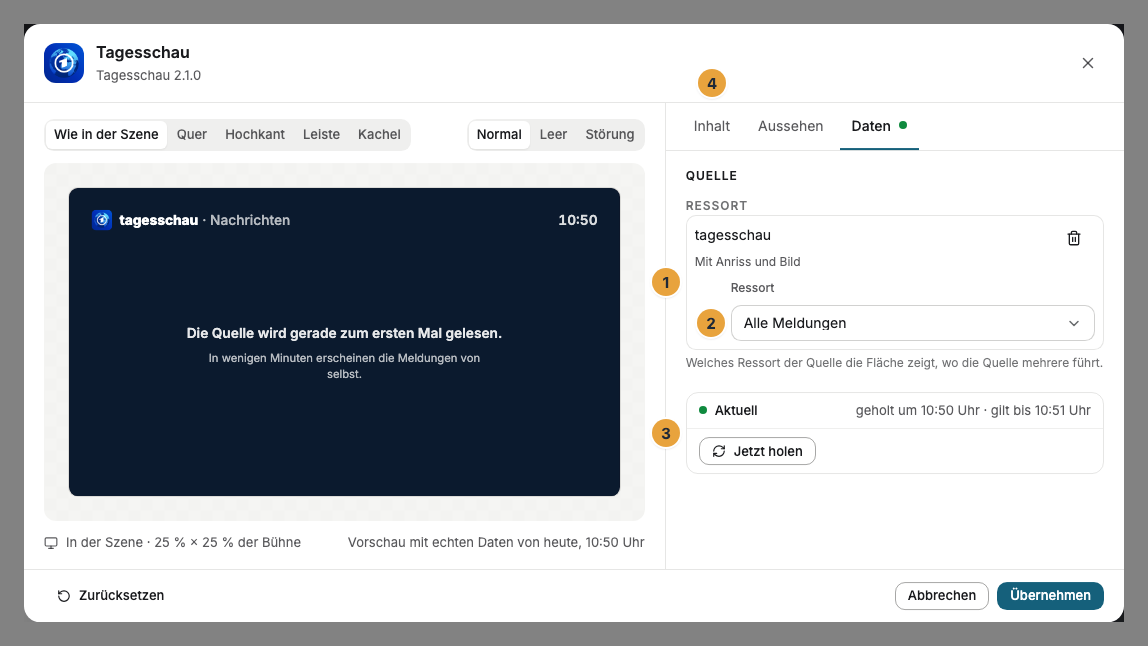Switch preview layout to Leiste
The width and height of the screenshot is (1148, 646).
(321, 135)
